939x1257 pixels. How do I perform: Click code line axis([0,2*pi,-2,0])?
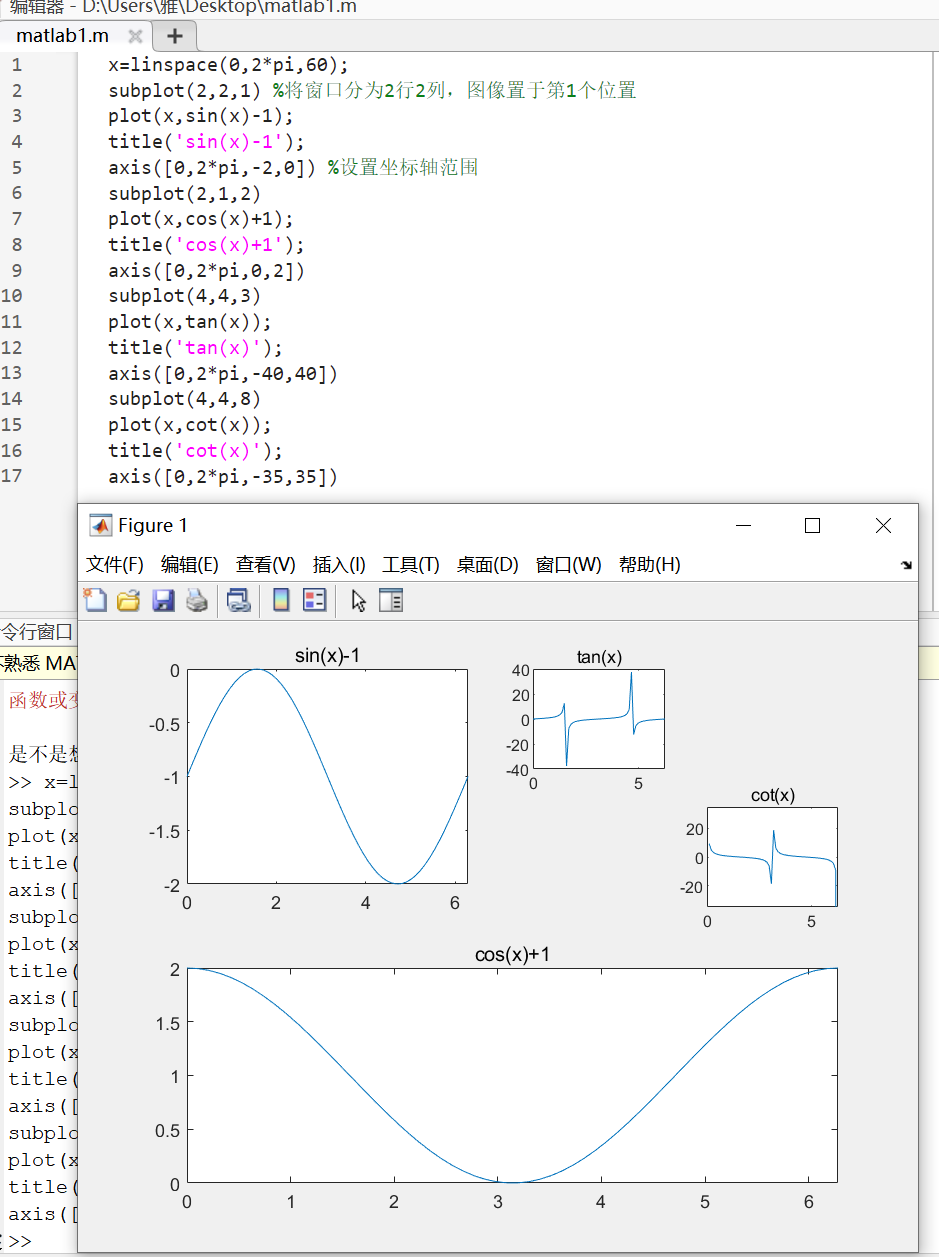click(213, 167)
